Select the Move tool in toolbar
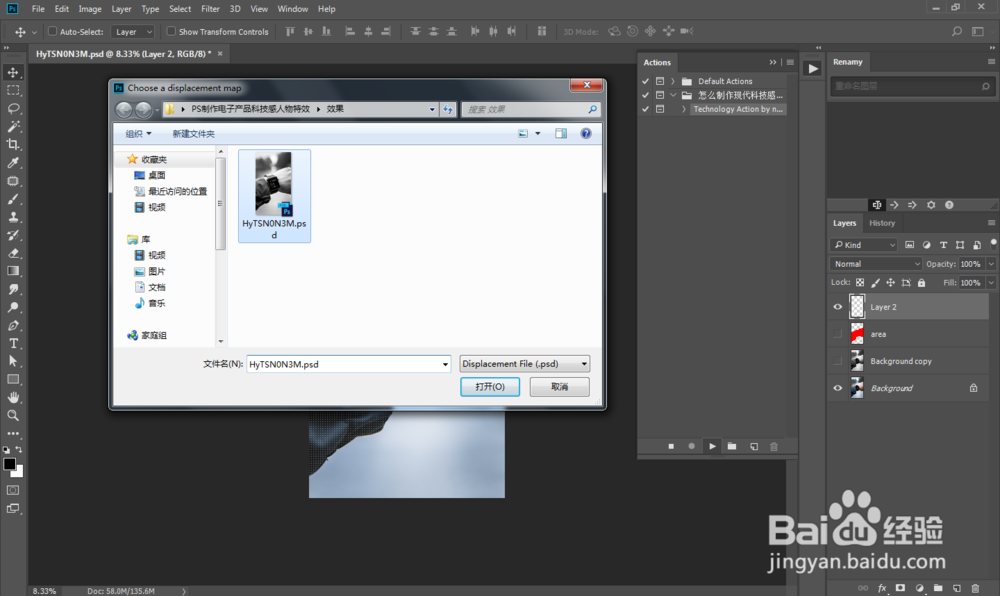This screenshot has height=596, width=1000. point(13,73)
